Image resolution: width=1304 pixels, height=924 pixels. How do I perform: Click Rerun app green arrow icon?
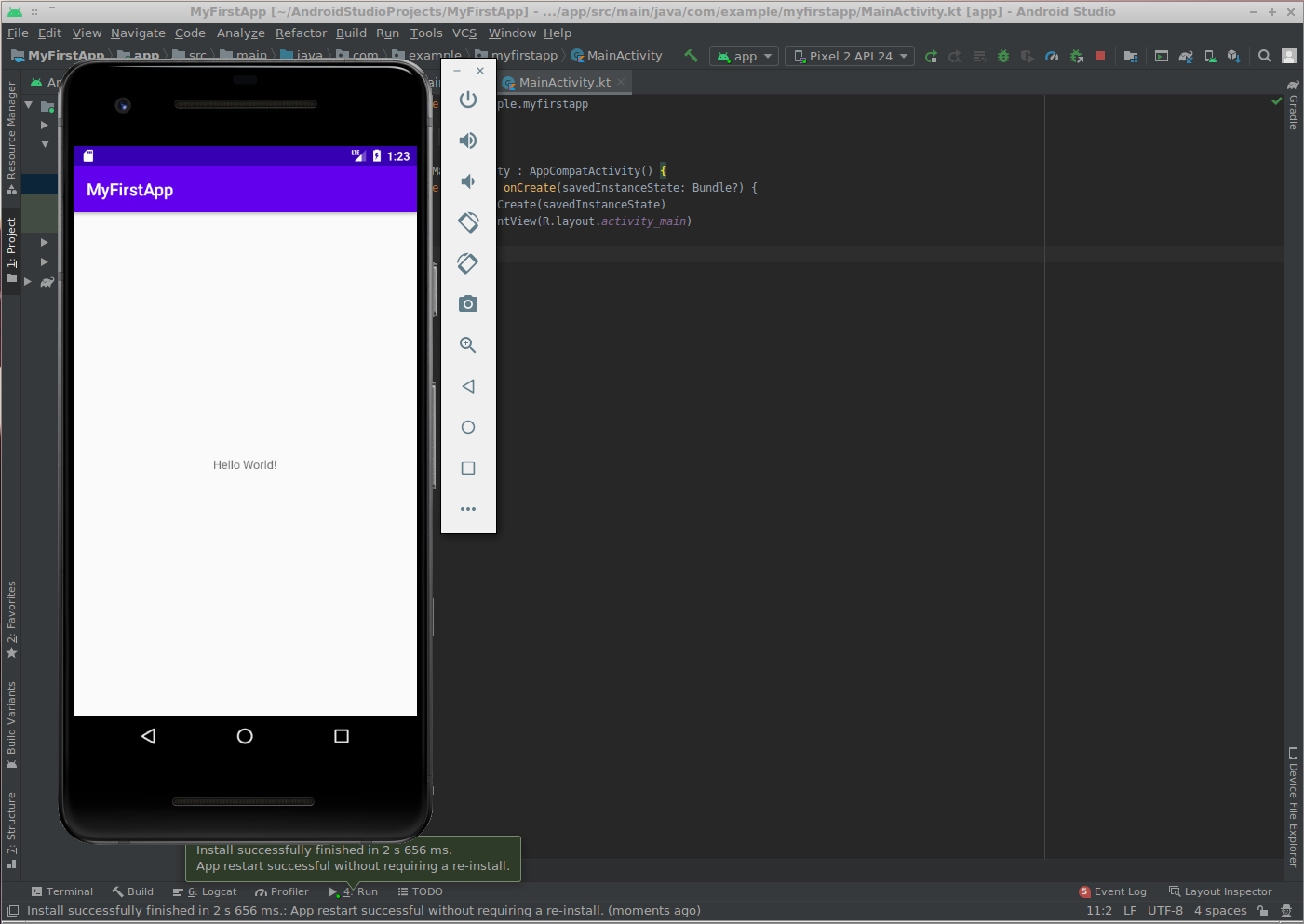click(x=931, y=56)
